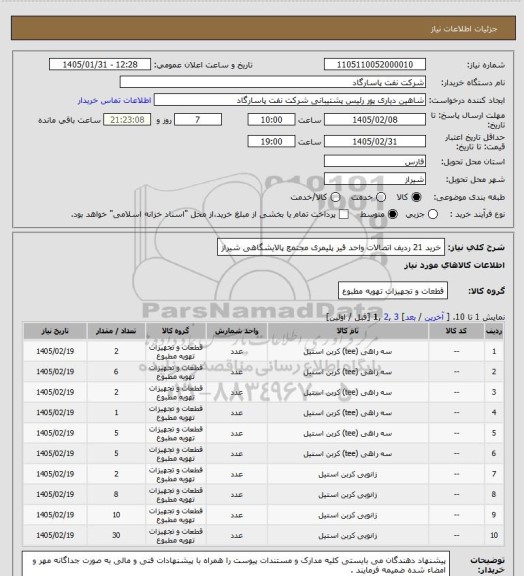Click item name in row 7 زانویی کربن استیل

[348, 474]
